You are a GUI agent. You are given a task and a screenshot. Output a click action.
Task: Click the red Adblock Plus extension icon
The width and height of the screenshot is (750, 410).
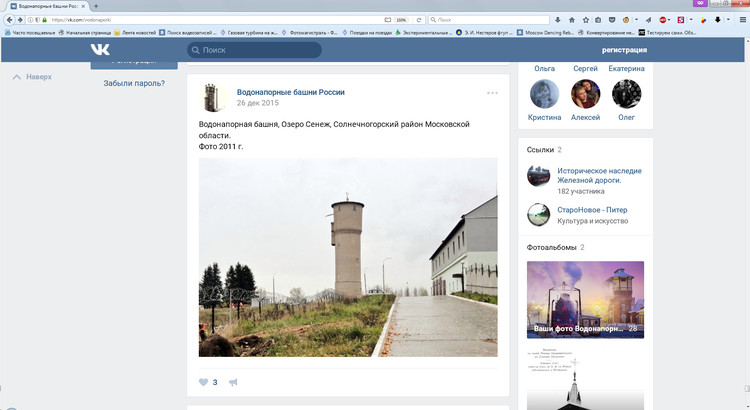point(662,20)
